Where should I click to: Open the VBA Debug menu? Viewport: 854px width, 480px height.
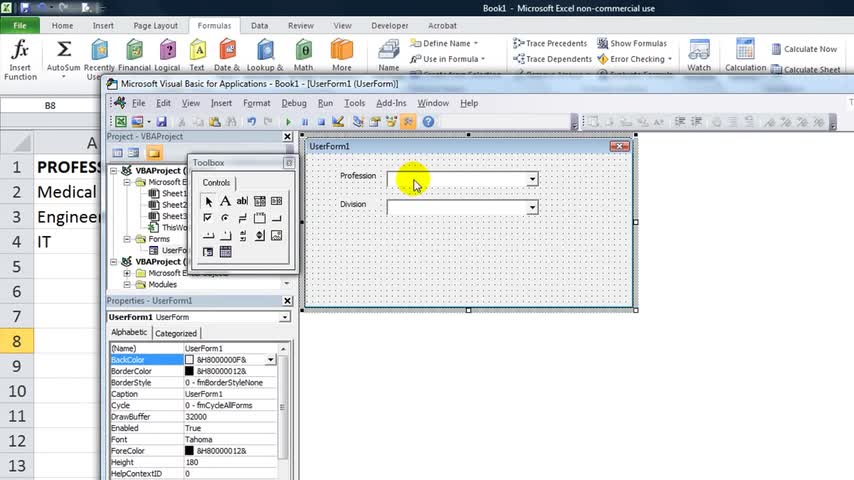point(294,103)
